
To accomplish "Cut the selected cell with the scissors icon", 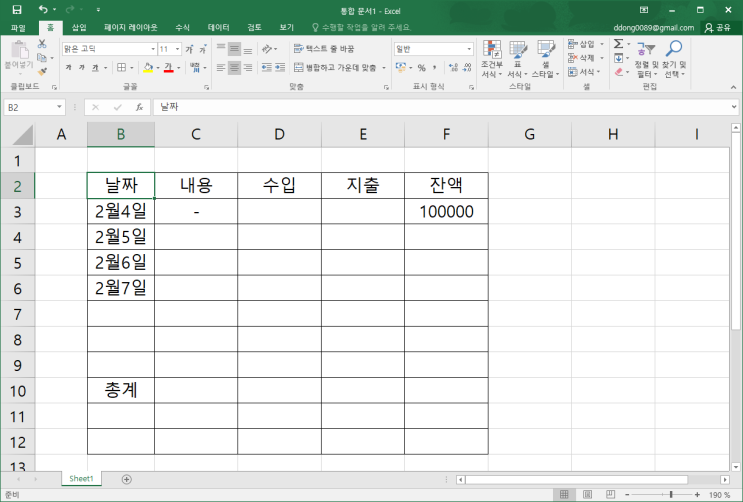I will pos(42,44).
